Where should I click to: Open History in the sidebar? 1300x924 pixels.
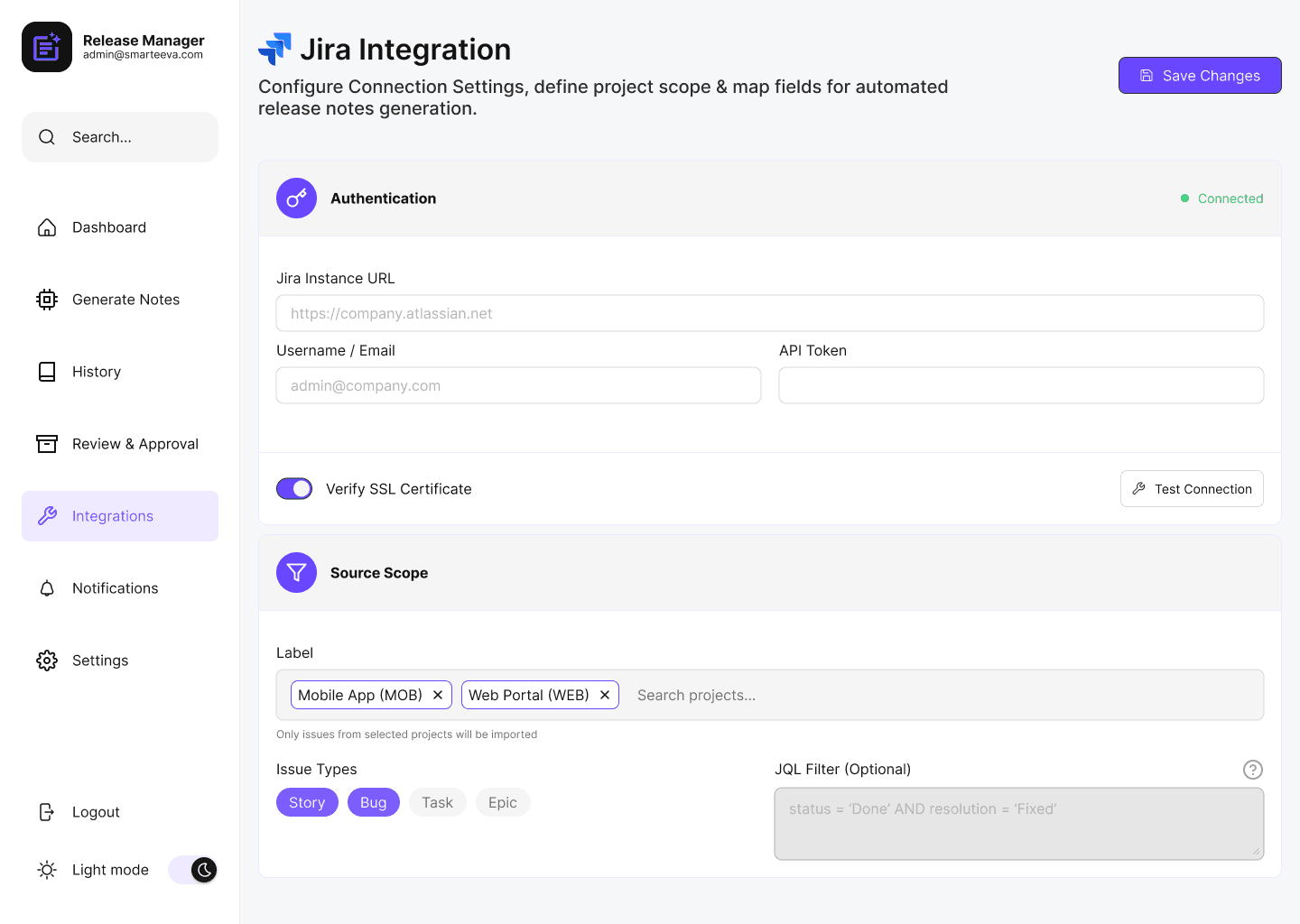(x=120, y=372)
